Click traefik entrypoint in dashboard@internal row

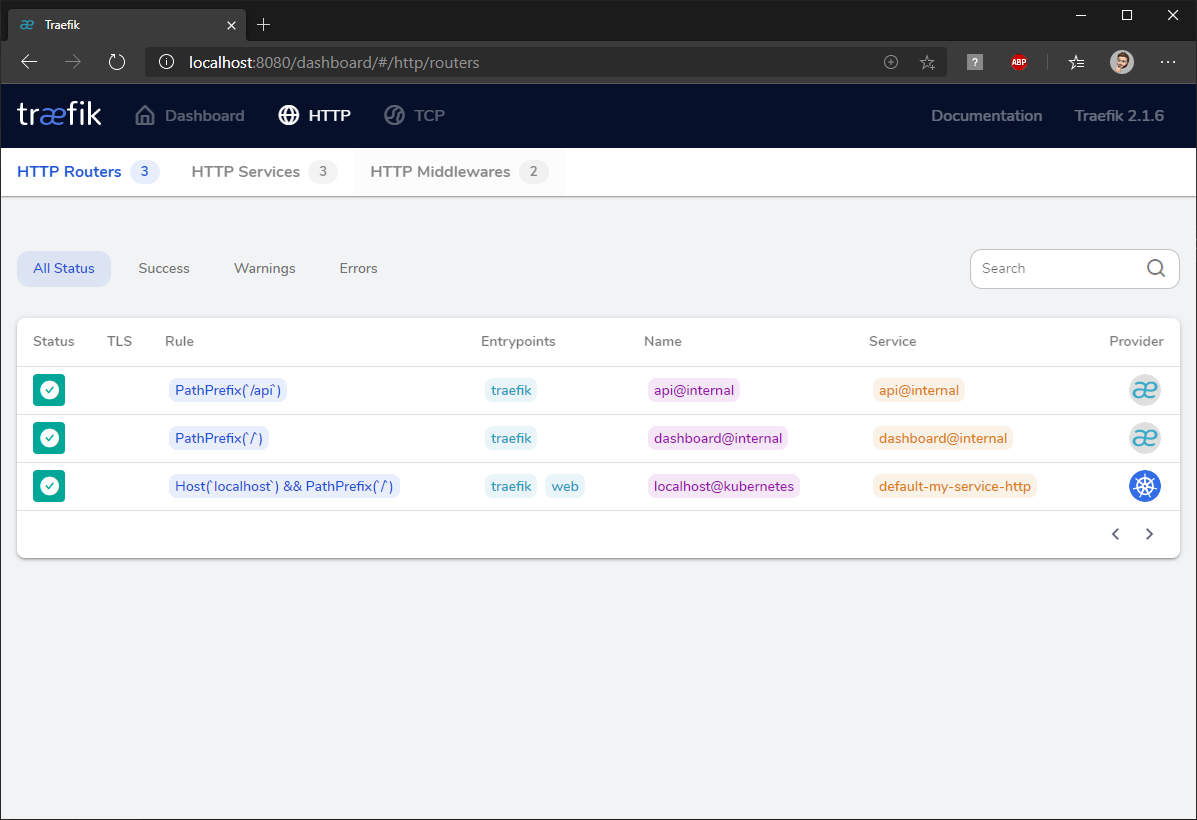[x=511, y=438]
